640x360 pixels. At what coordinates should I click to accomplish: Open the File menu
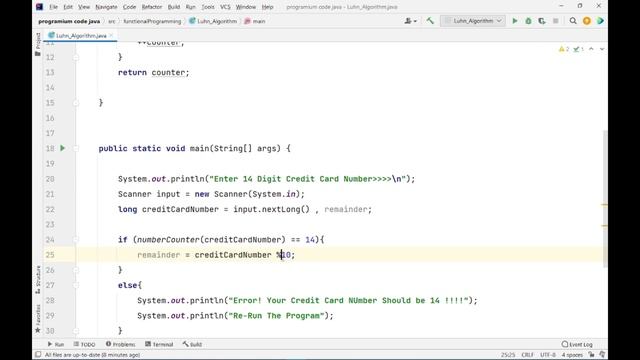53,7
